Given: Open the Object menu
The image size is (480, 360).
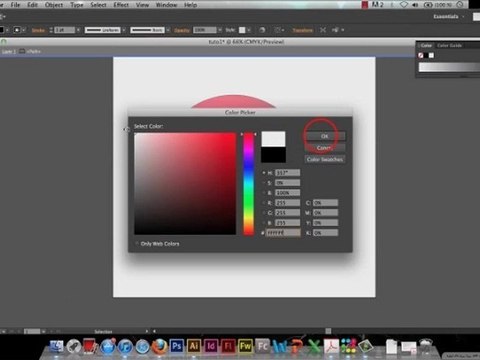Looking at the screenshot, I should tap(54, 5).
